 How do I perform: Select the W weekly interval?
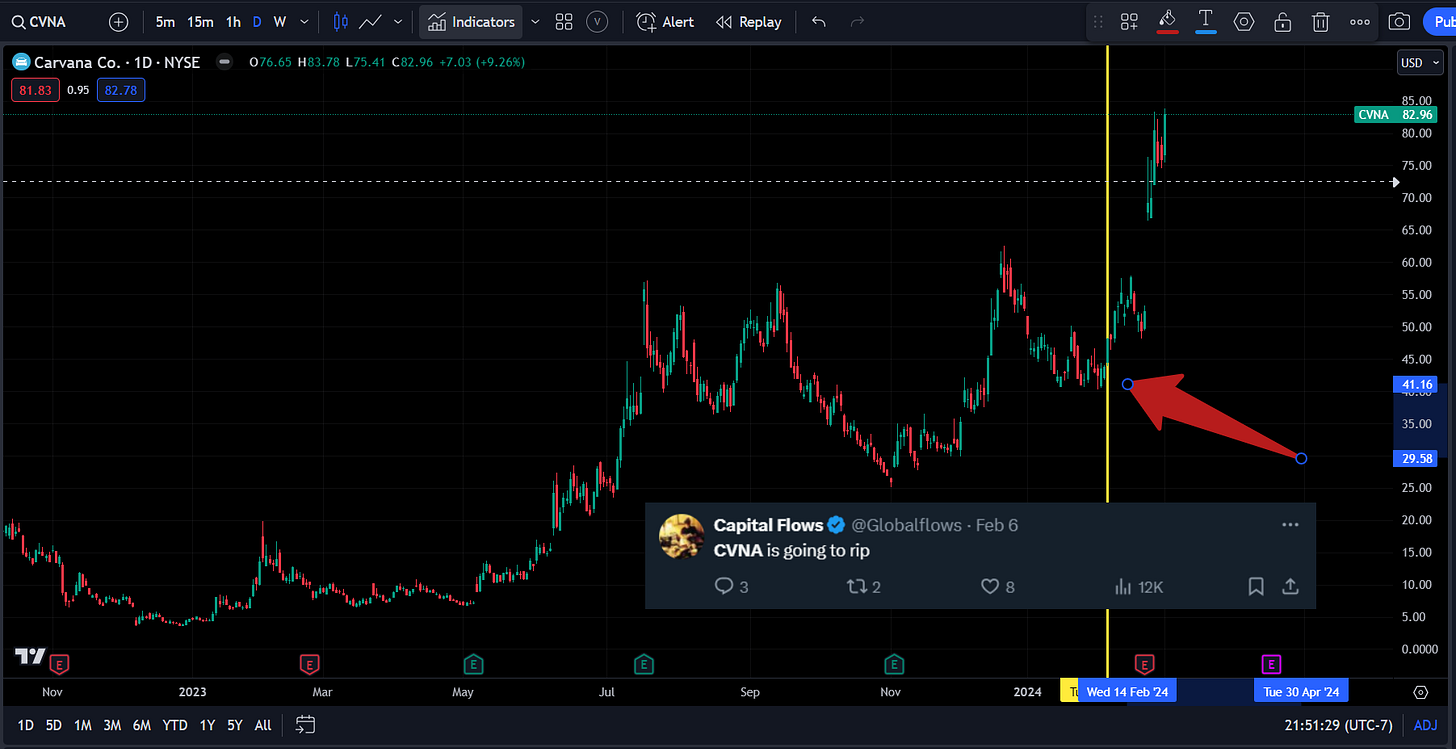[279, 22]
